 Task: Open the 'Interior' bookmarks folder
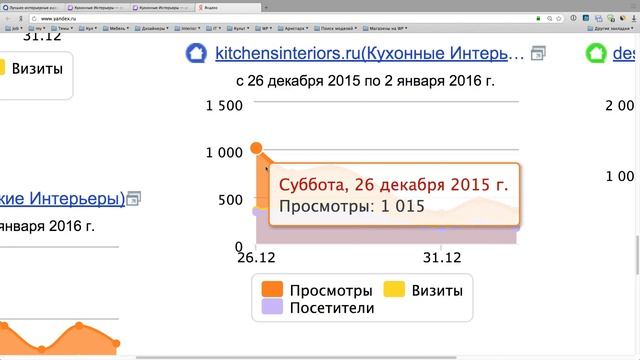187,29
